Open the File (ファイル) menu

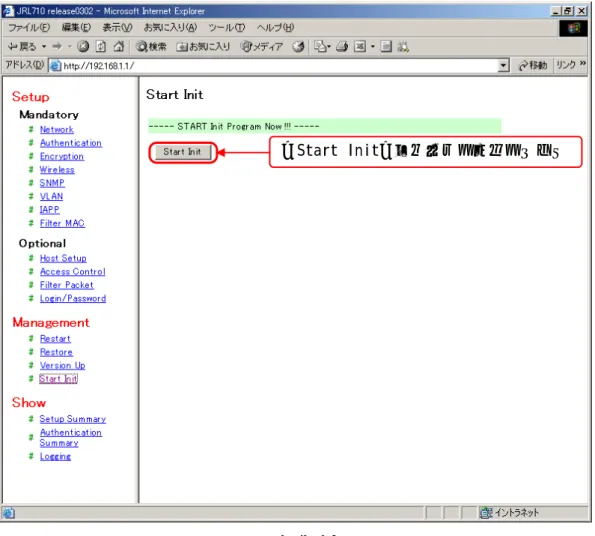(x=29, y=28)
